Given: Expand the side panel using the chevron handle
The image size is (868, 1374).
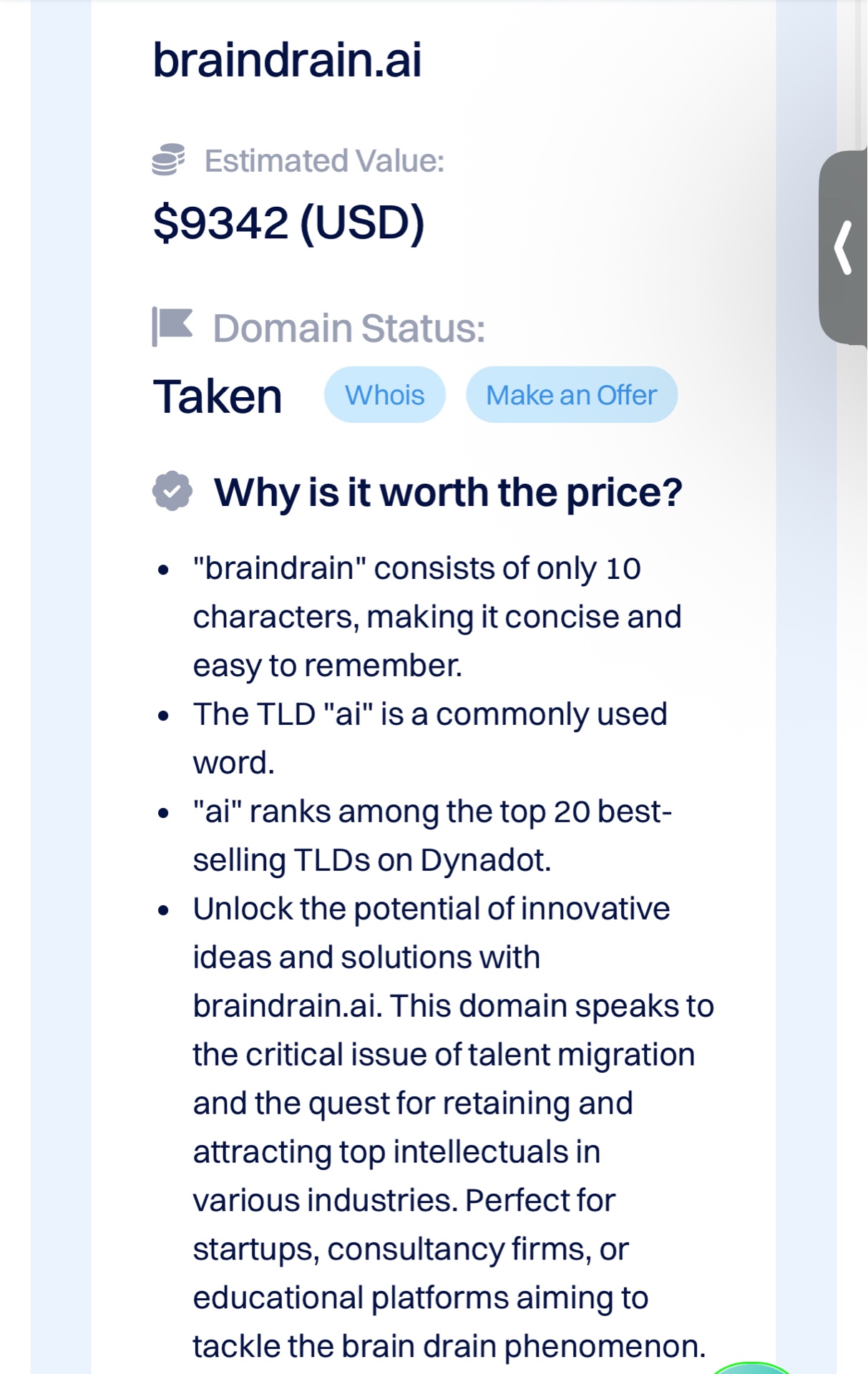Looking at the screenshot, I should [844, 248].
